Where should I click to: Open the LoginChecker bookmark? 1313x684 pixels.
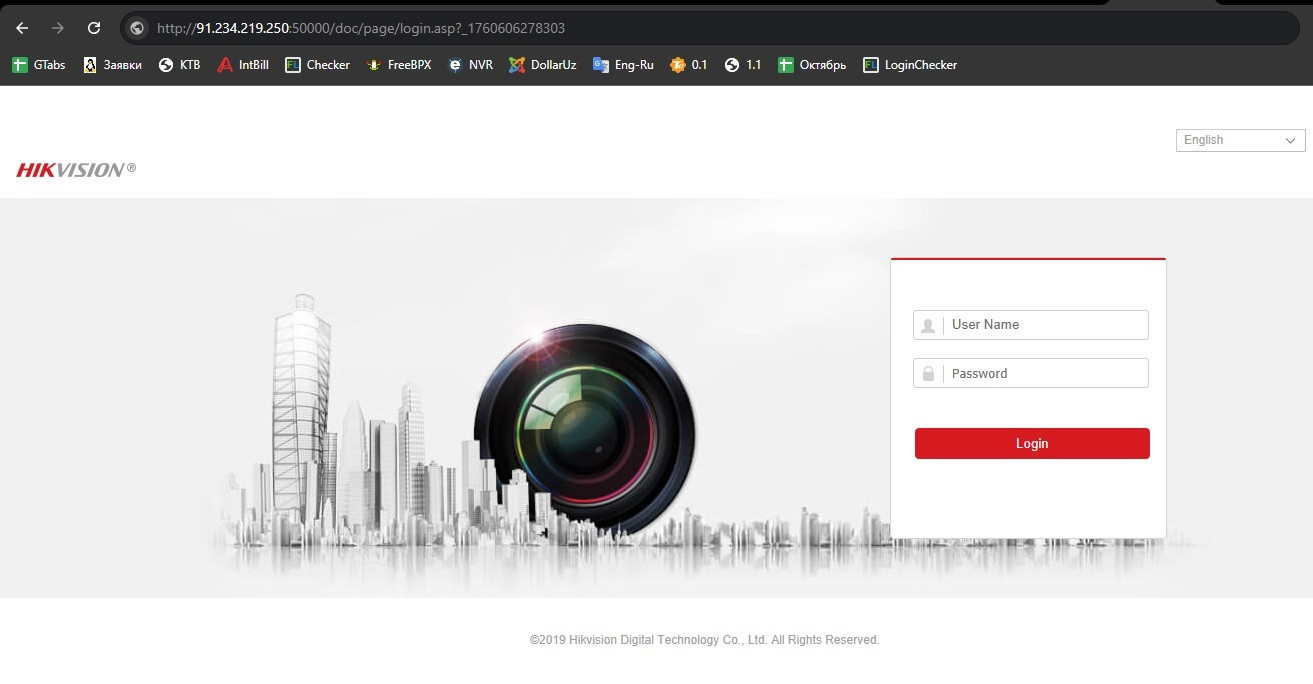coord(910,65)
